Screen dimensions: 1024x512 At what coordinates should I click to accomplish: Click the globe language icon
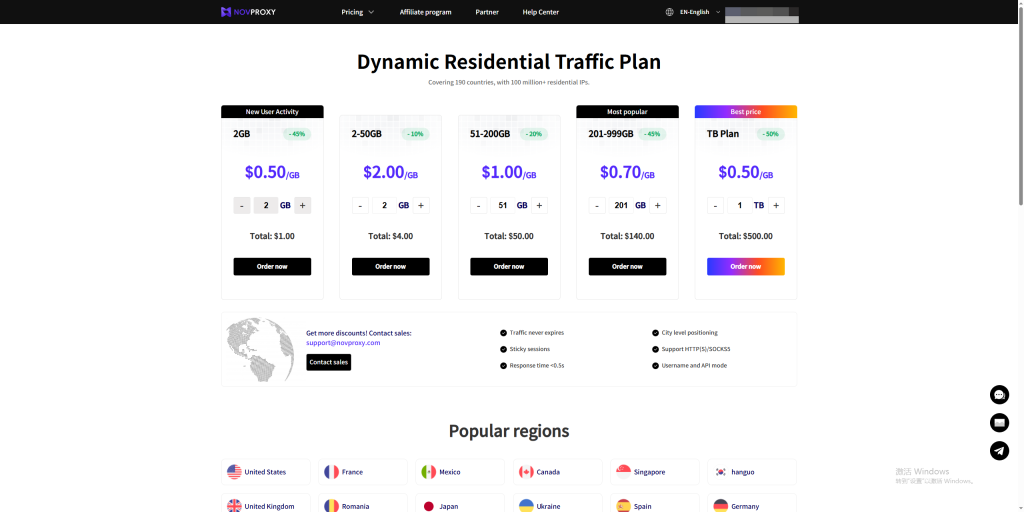click(669, 12)
